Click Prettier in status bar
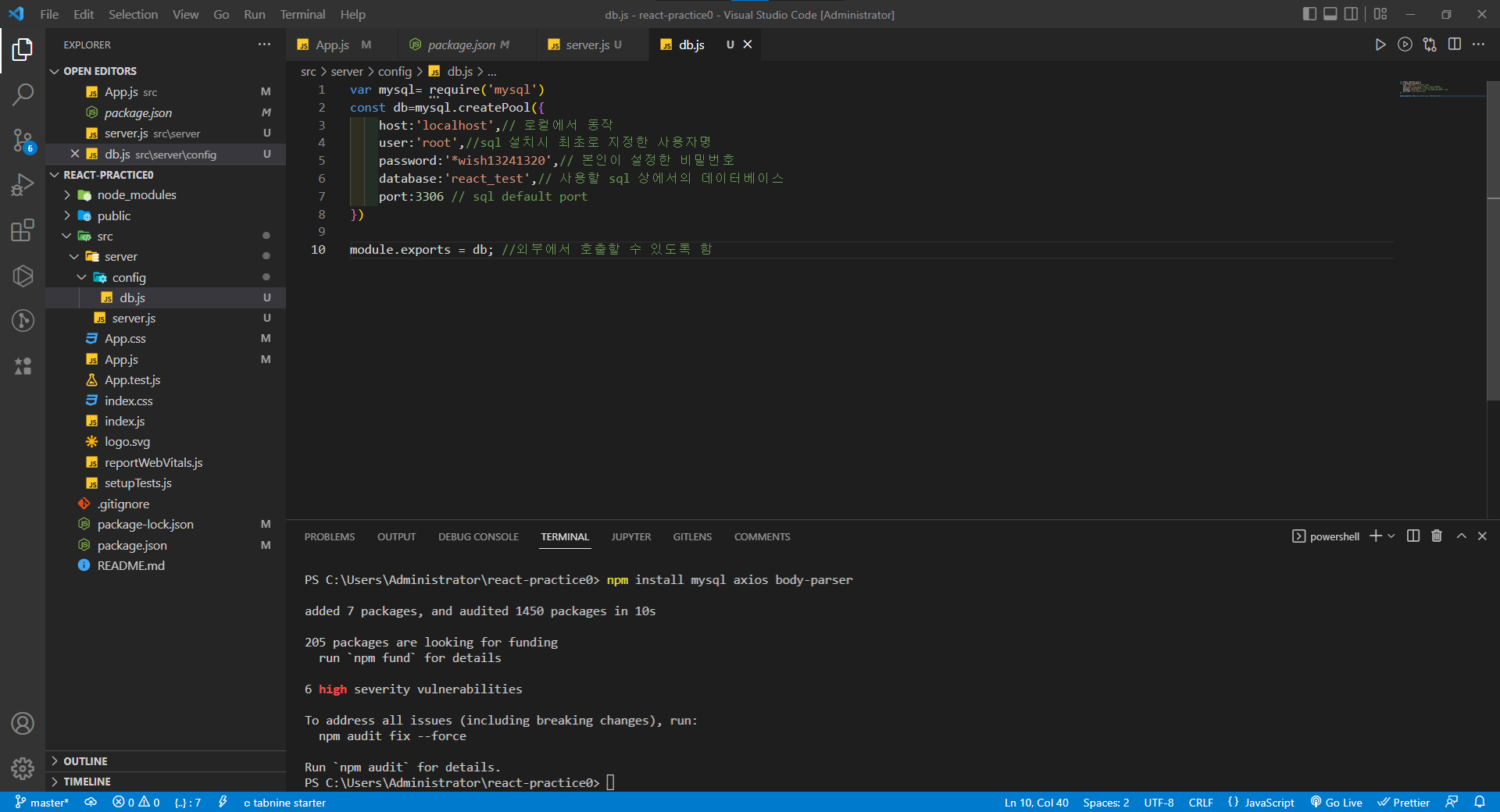 click(x=1403, y=802)
